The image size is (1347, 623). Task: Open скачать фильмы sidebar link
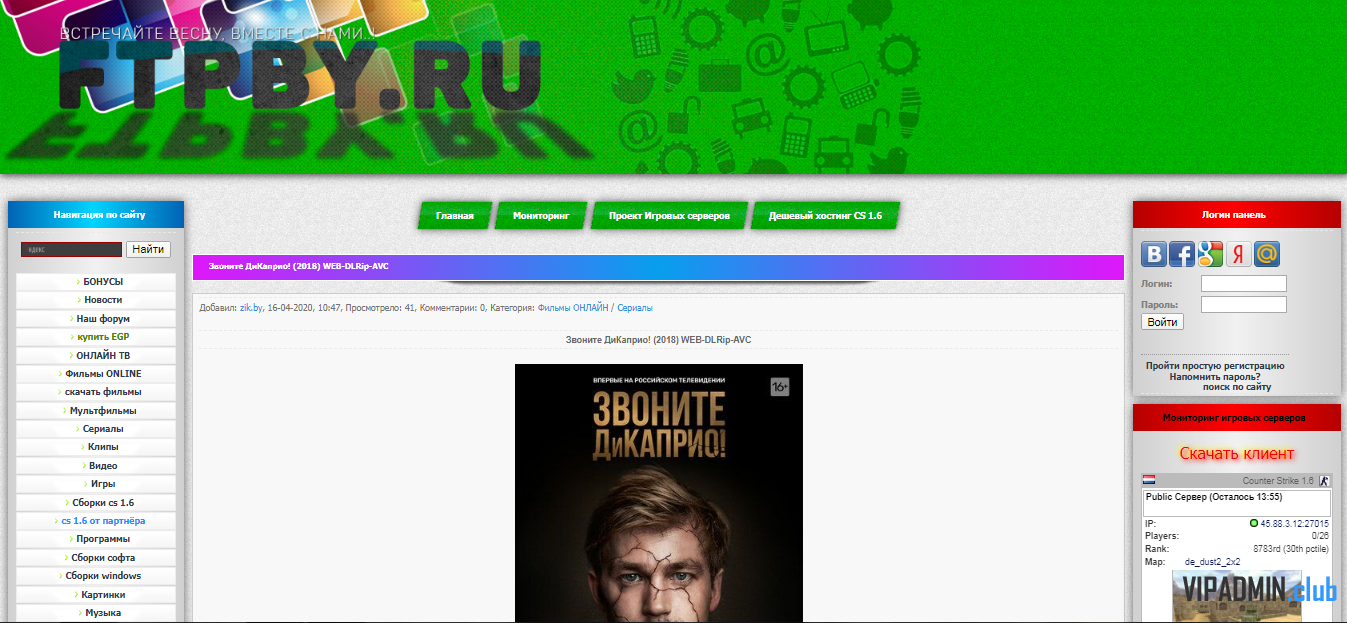pos(96,392)
